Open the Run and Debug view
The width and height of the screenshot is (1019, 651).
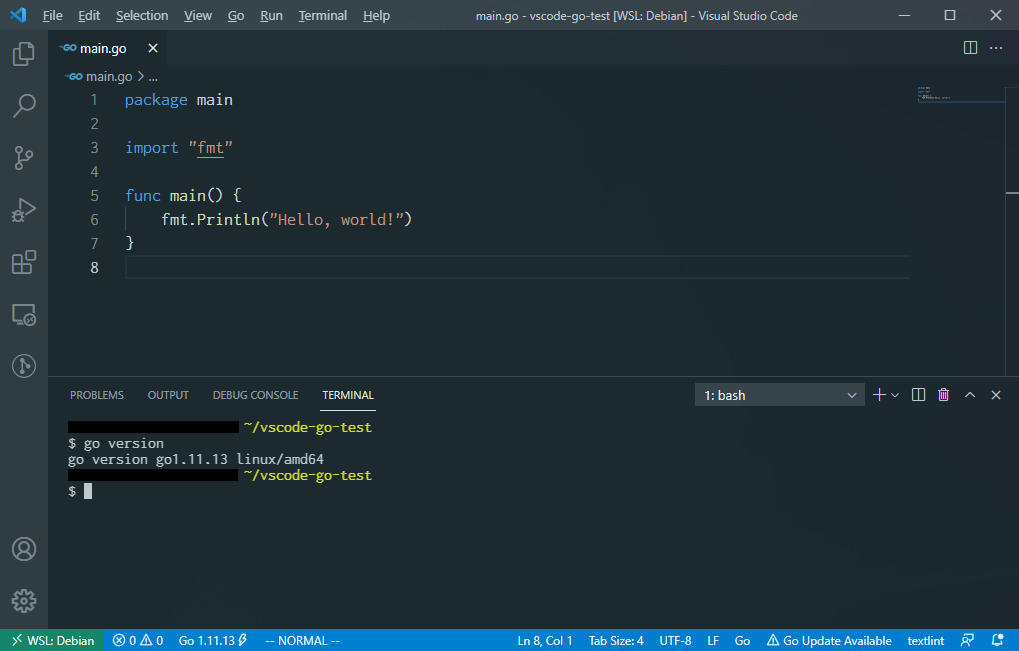pos(23,210)
